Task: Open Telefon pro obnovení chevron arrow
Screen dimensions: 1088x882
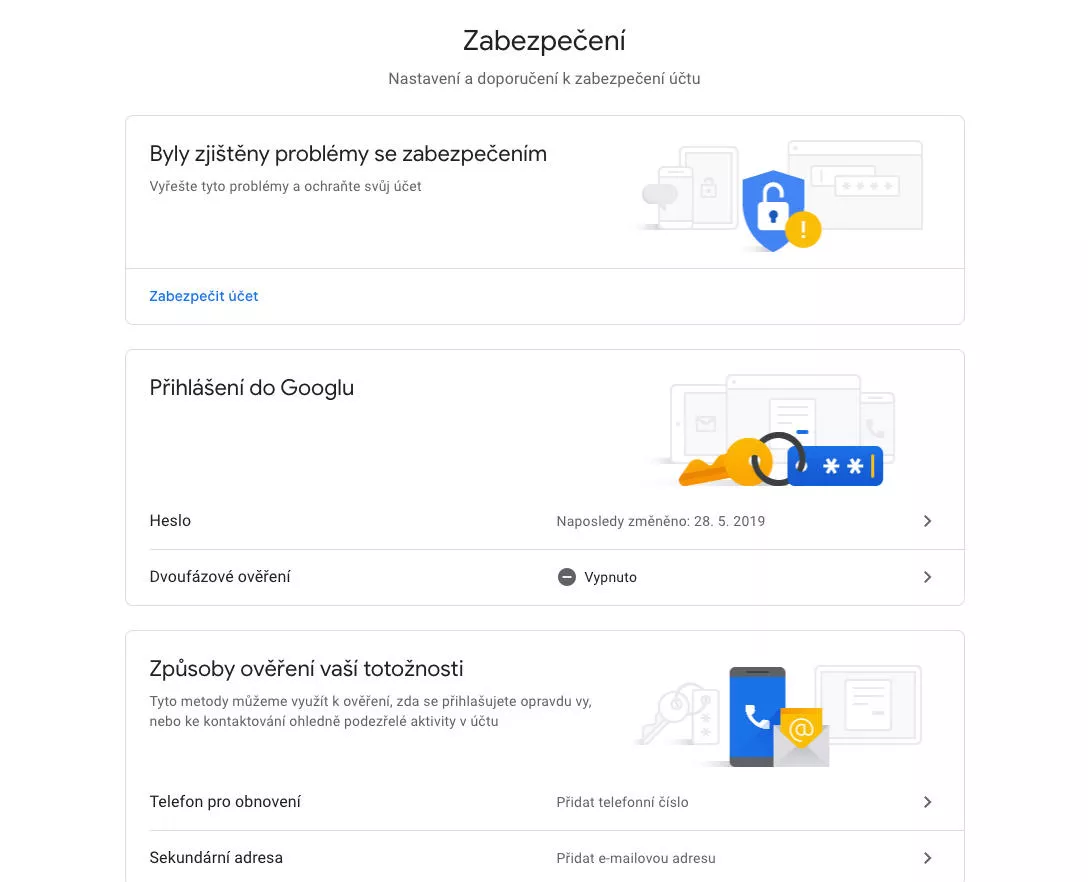Action: (927, 802)
